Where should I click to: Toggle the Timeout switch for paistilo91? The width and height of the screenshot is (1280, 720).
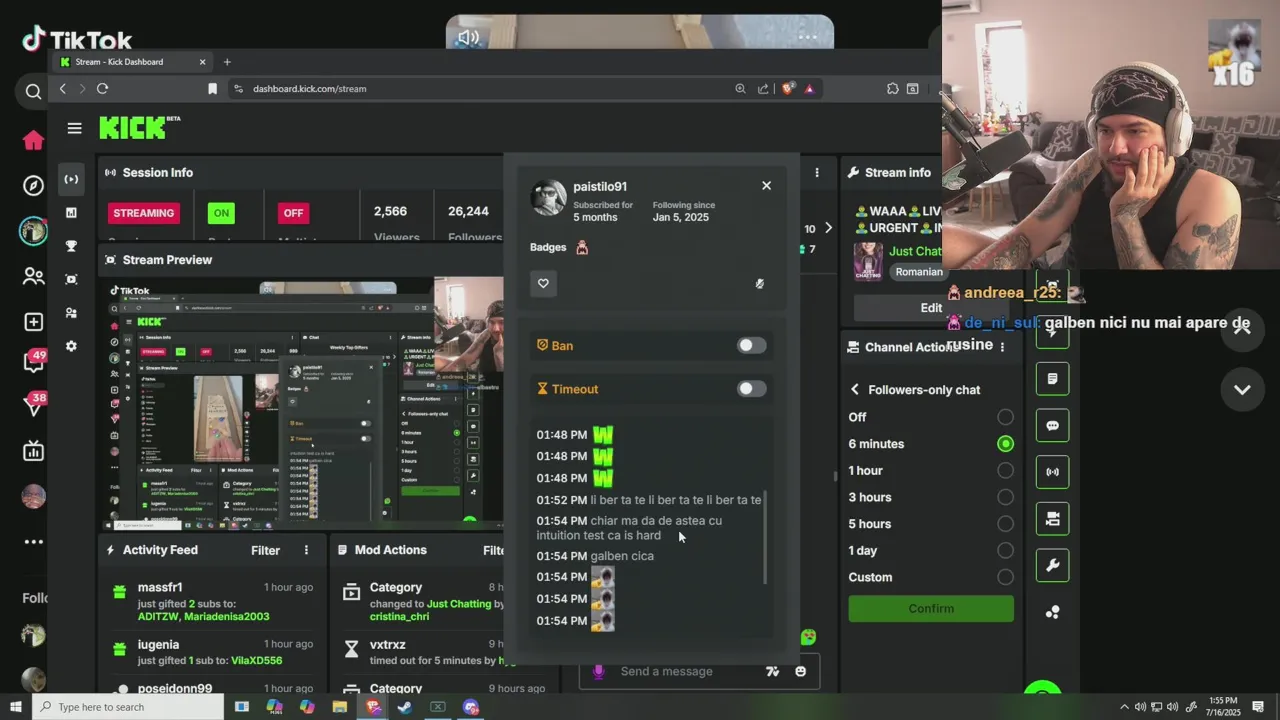click(x=751, y=389)
